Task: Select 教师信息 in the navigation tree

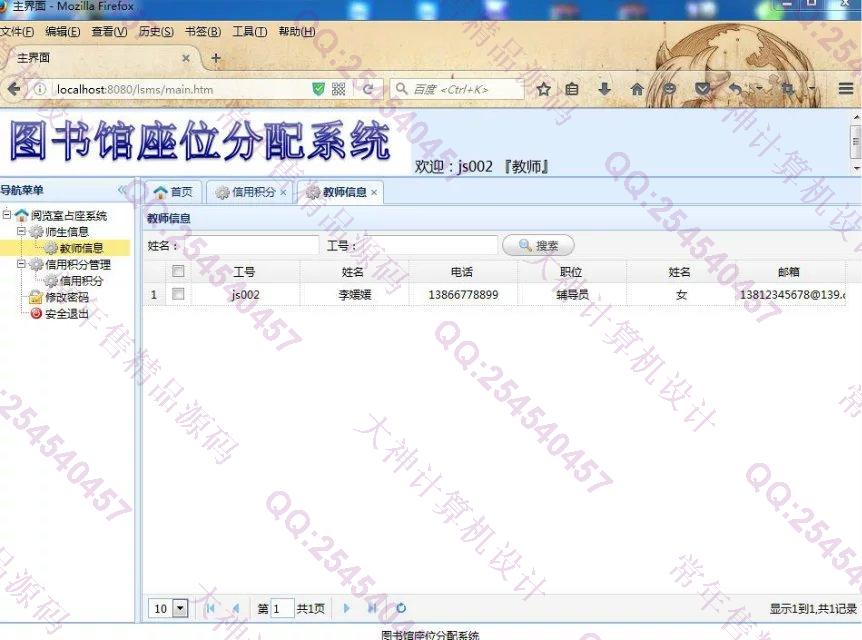Action: 81,248
